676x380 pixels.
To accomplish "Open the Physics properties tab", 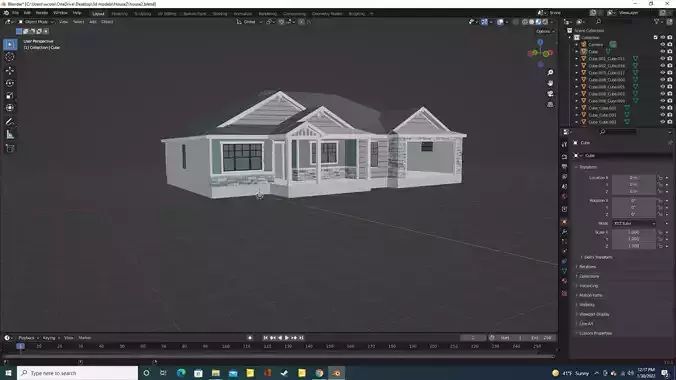I will pyautogui.click(x=564, y=251).
